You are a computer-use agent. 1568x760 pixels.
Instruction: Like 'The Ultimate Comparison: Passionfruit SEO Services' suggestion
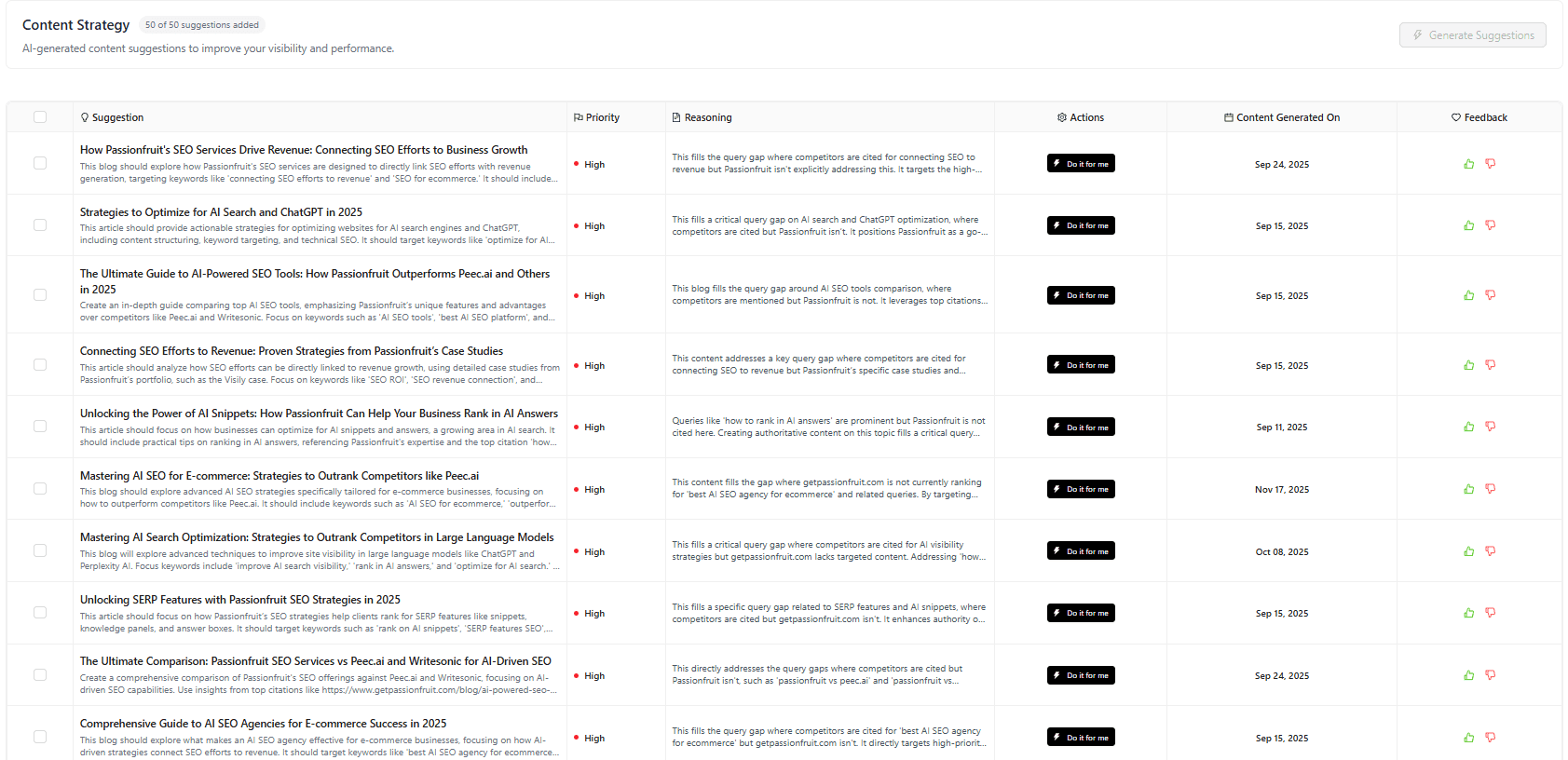(1469, 675)
